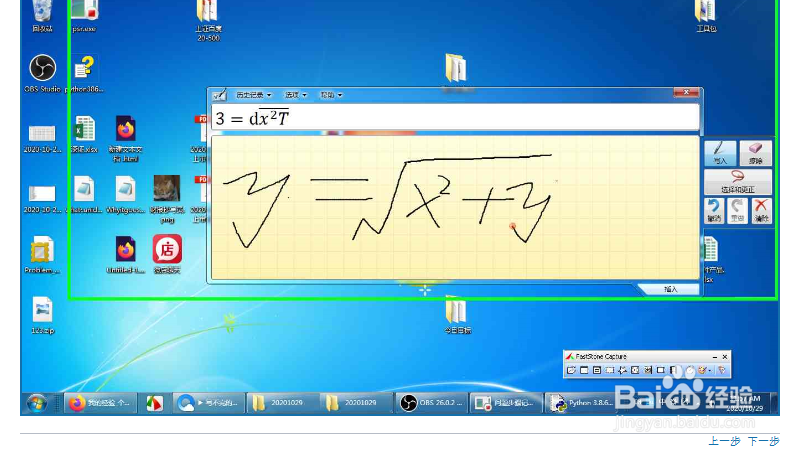The width and height of the screenshot is (800, 450).
Task: Switch to Problem Steps Recorder taskbar button
Action: pos(505,403)
